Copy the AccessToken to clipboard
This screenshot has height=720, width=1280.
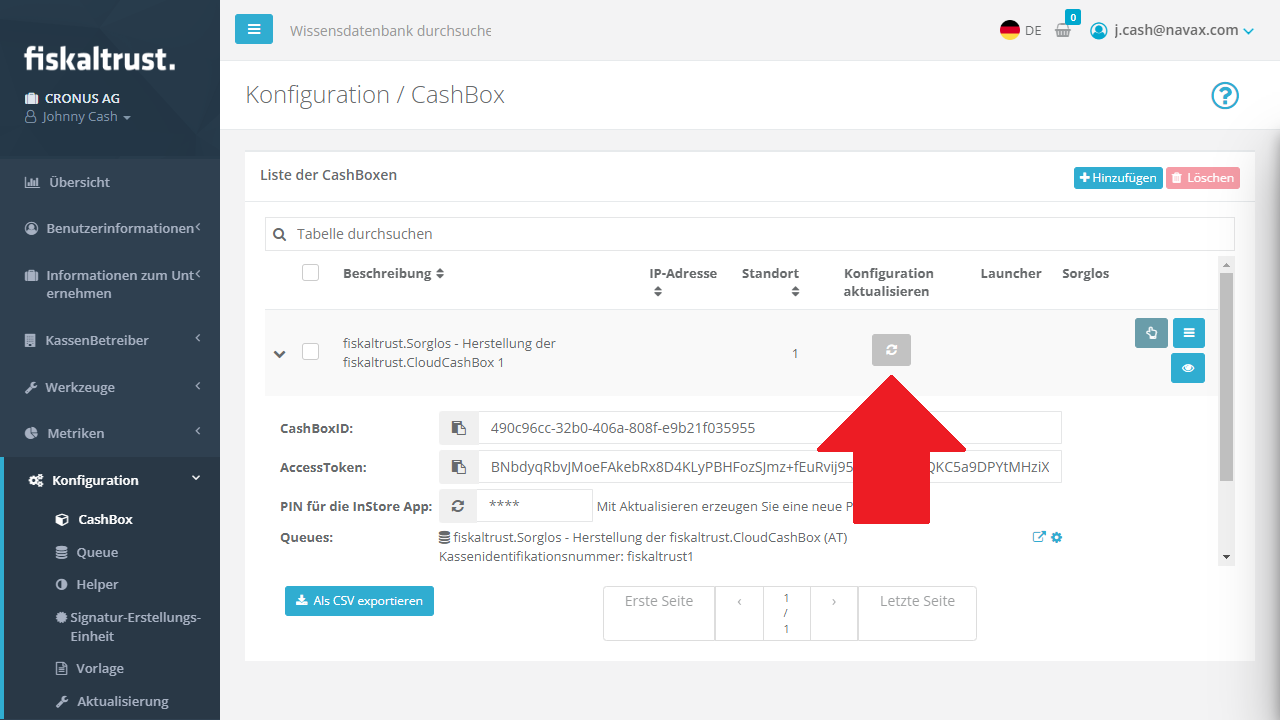tap(459, 467)
